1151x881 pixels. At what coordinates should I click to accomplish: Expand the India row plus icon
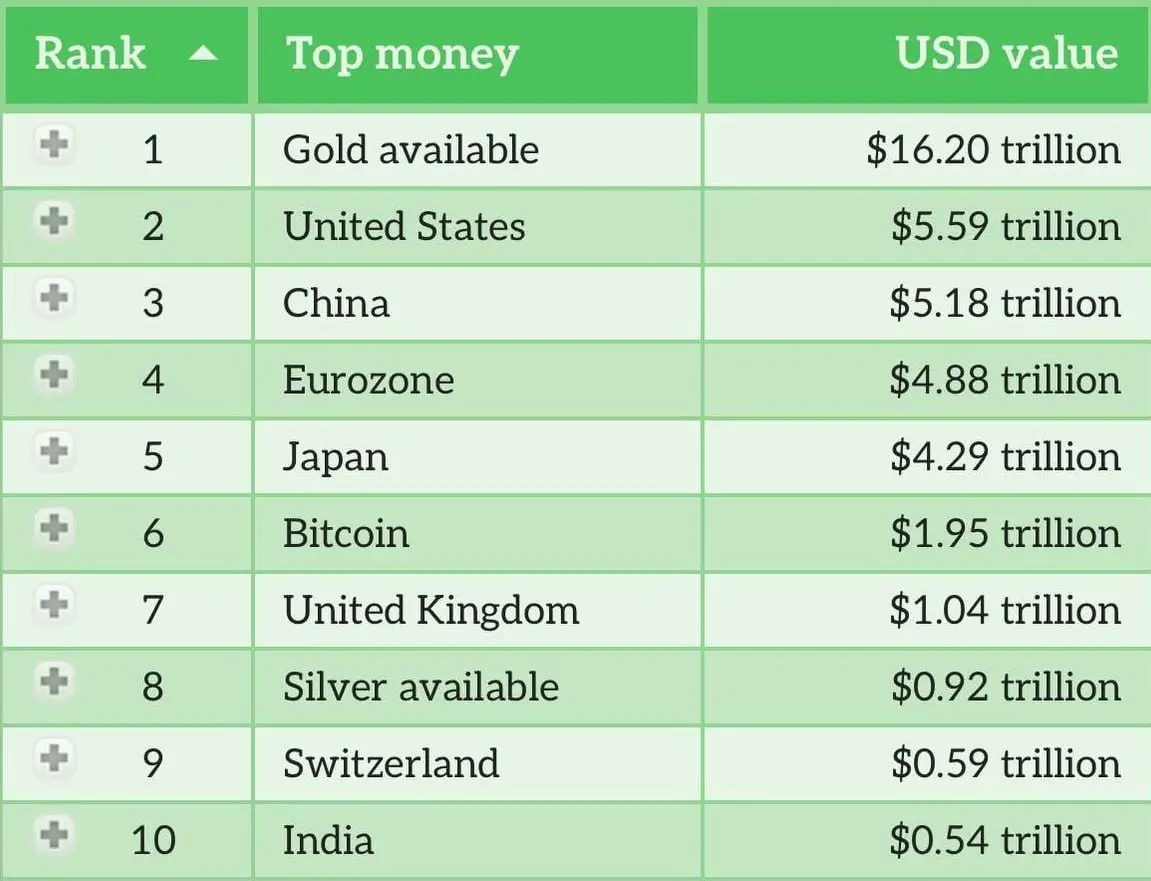point(54,834)
